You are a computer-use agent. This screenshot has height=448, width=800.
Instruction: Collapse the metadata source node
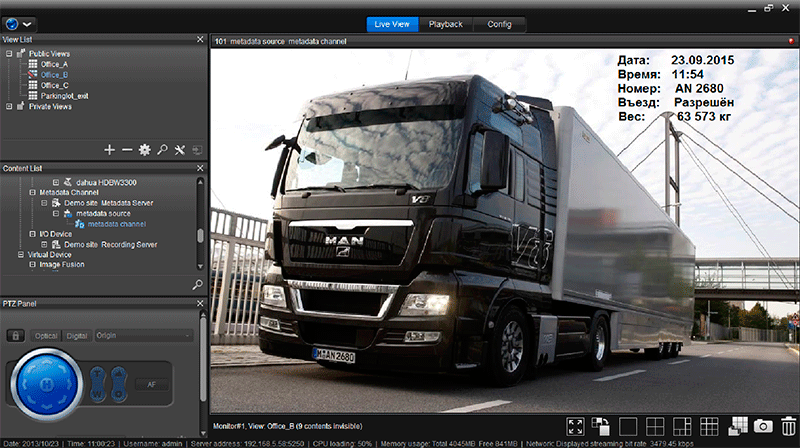(56, 213)
